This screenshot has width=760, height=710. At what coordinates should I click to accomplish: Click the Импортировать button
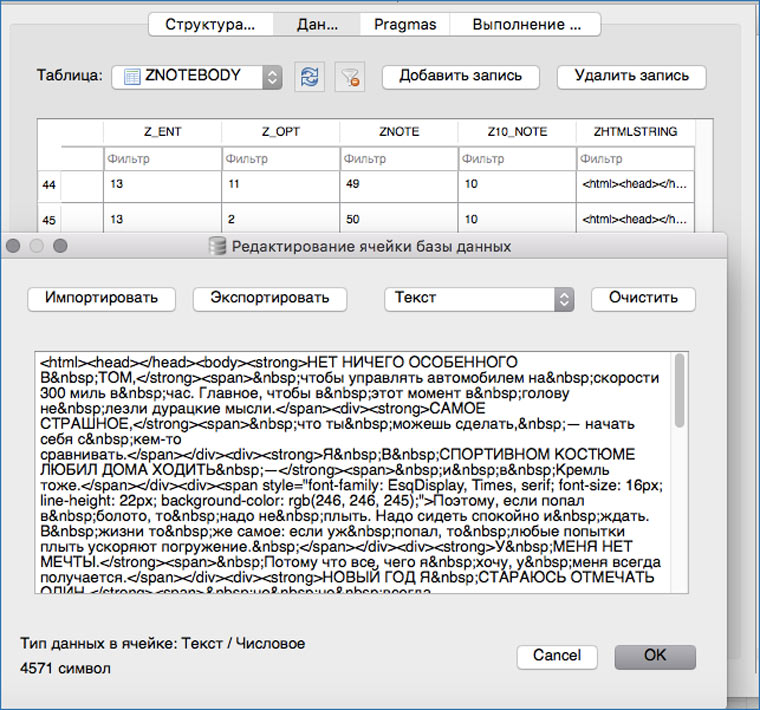101,299
